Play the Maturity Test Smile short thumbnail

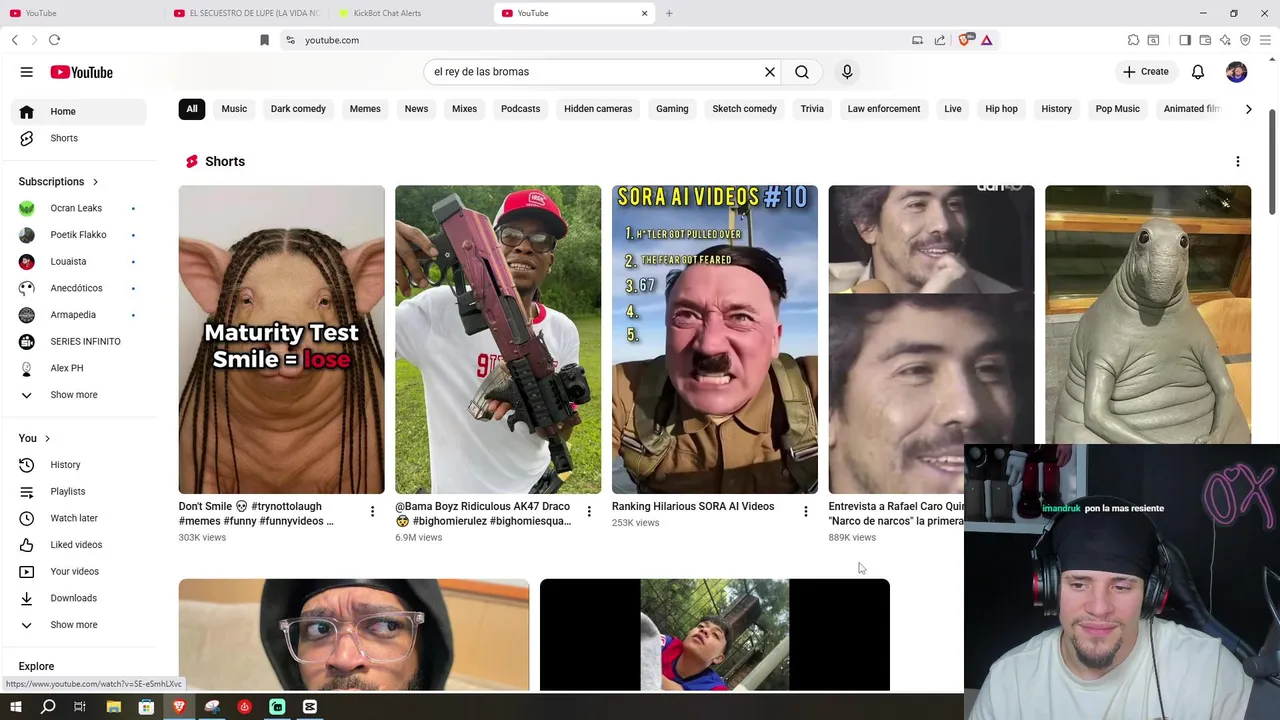click(x=281, y=339)
